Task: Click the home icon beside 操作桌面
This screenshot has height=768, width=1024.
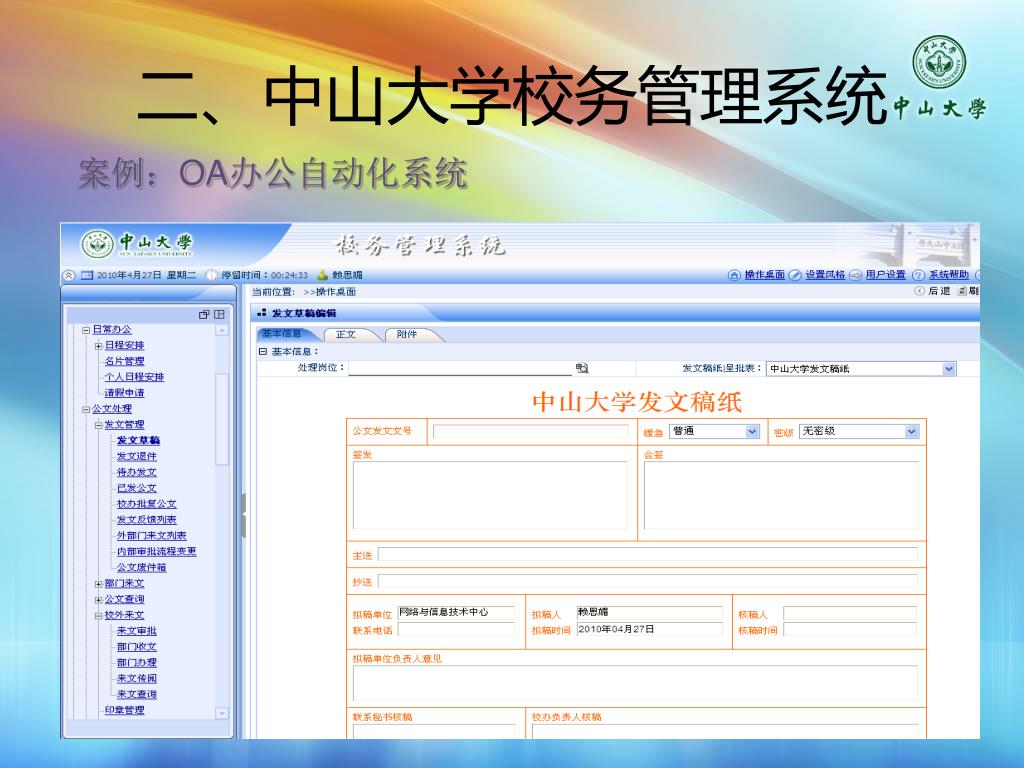Action: [x=735, y=276]
